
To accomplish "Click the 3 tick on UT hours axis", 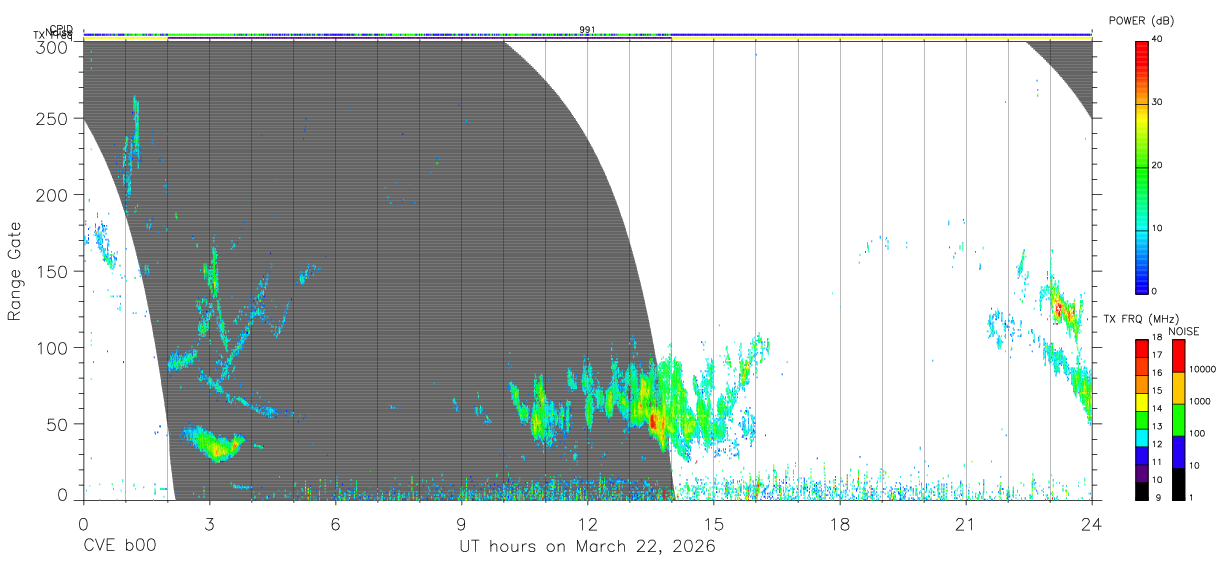I will [x=209, y=524].
